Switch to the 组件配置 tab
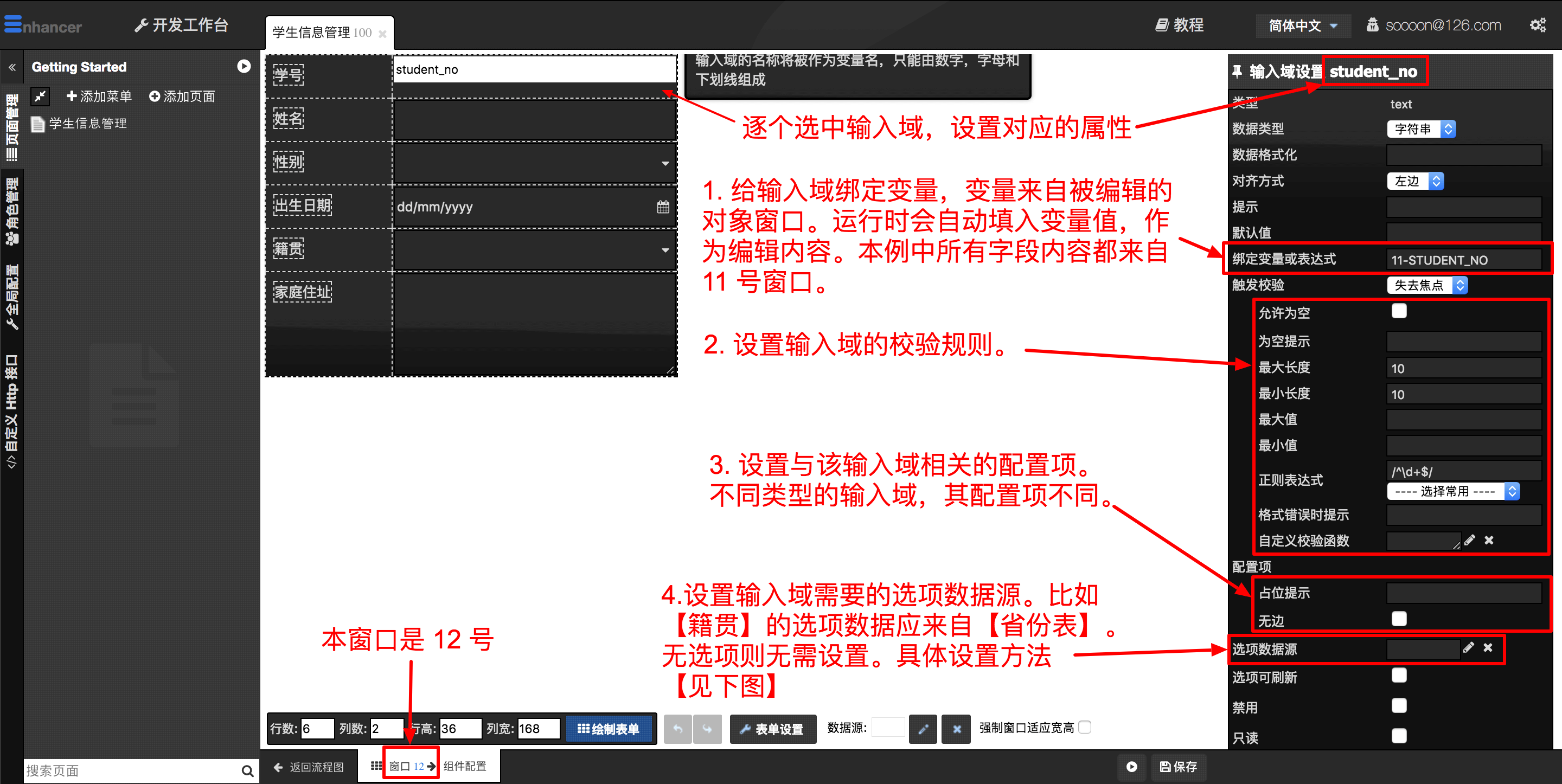Image resolution: width=1562 pixels, height=784 pixels. 464,767
